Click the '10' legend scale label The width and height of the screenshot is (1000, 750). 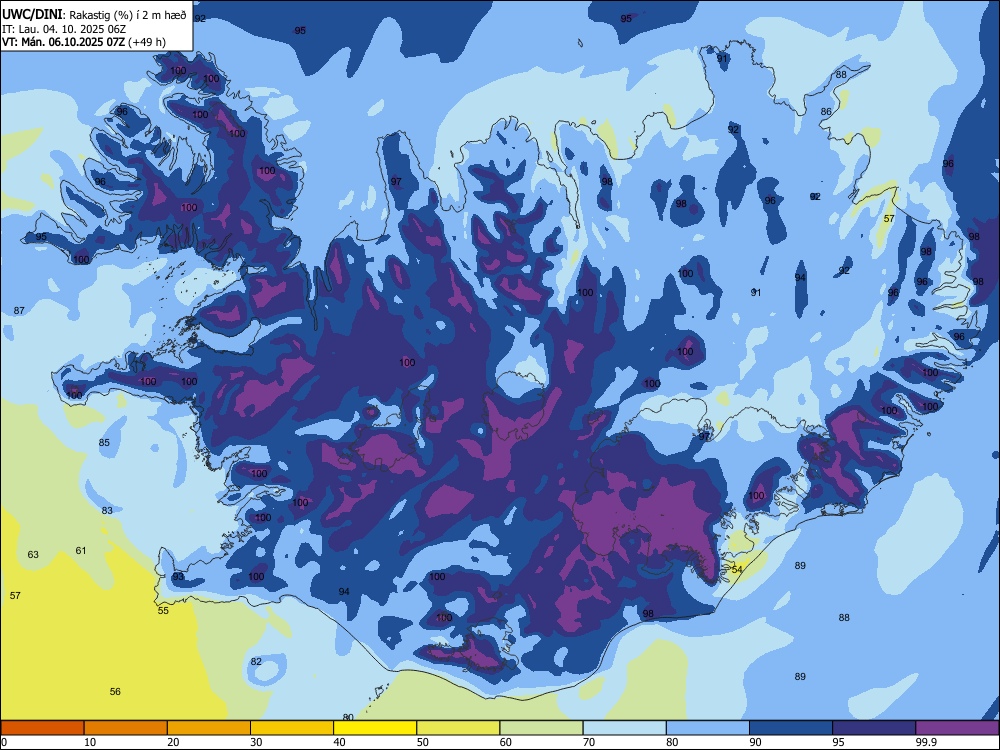click(90, 742)
